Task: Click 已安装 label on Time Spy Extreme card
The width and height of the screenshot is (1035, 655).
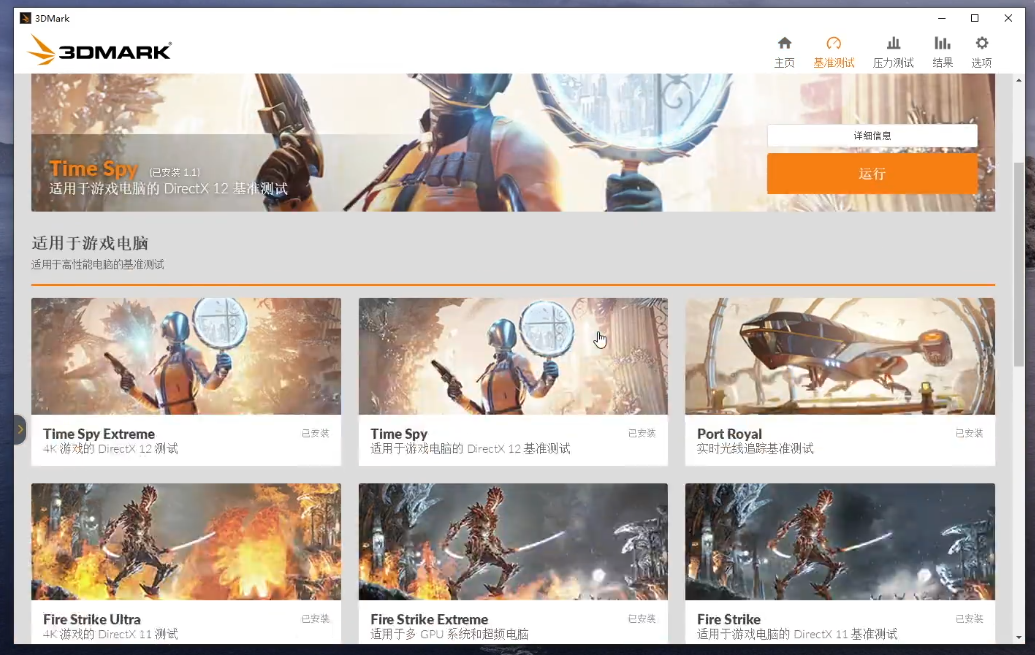Action: (315, 433)
